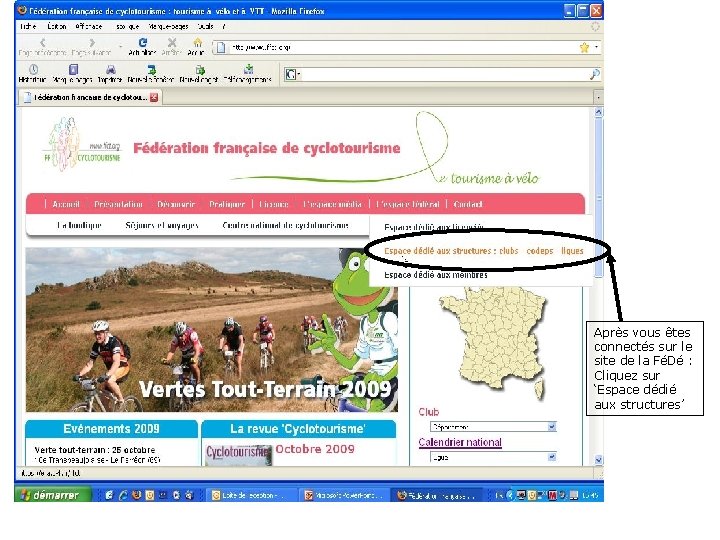720x540 pixels.
Task: Click the France departments map
Action: [493, 342]
